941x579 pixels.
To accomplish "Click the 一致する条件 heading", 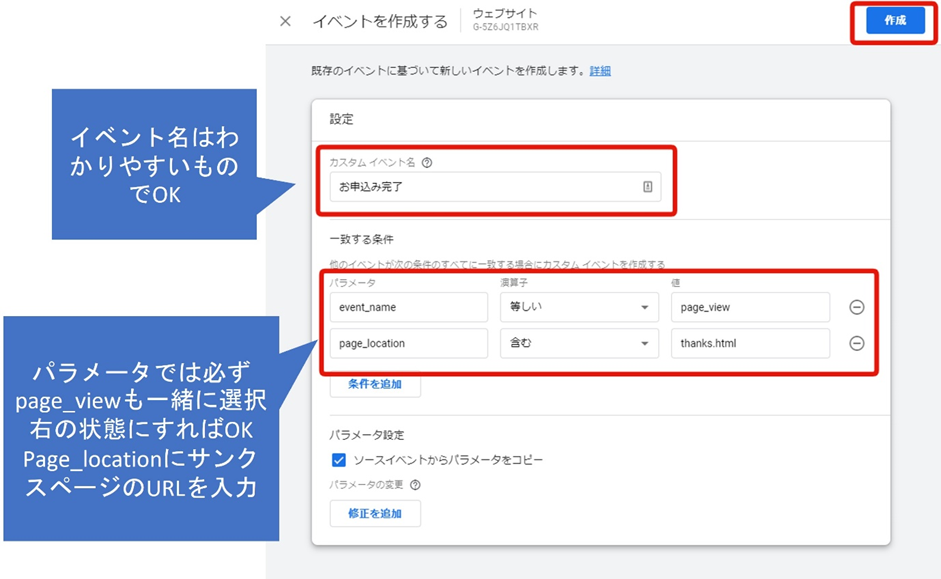I will [x=361, y=239].
